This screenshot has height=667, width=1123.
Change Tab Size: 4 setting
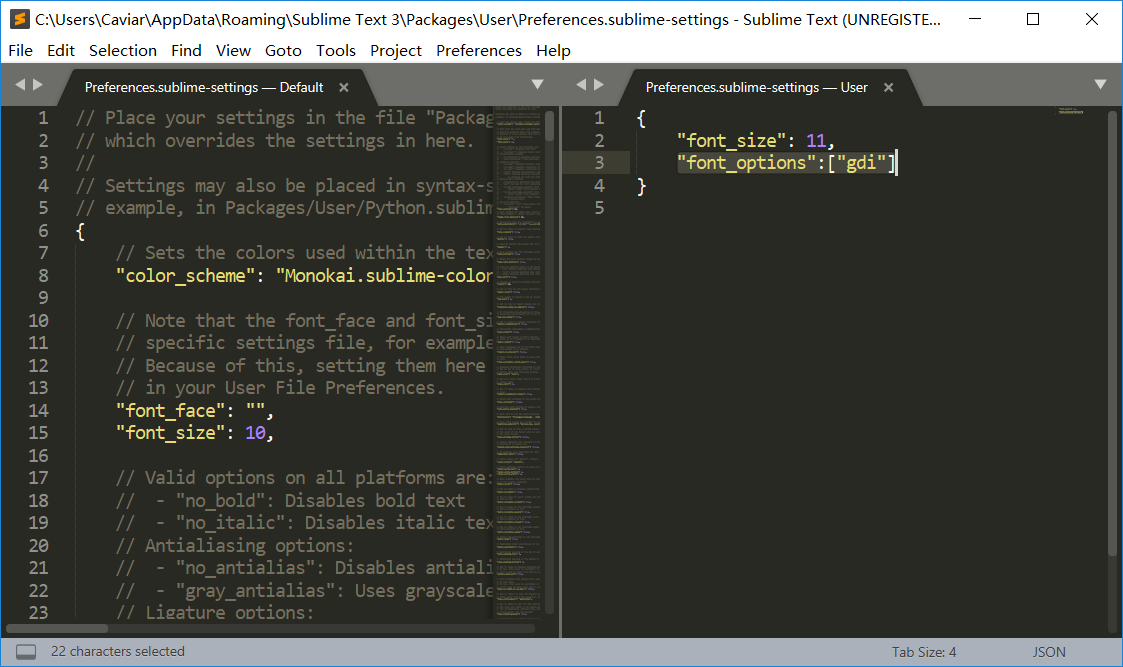924,652
